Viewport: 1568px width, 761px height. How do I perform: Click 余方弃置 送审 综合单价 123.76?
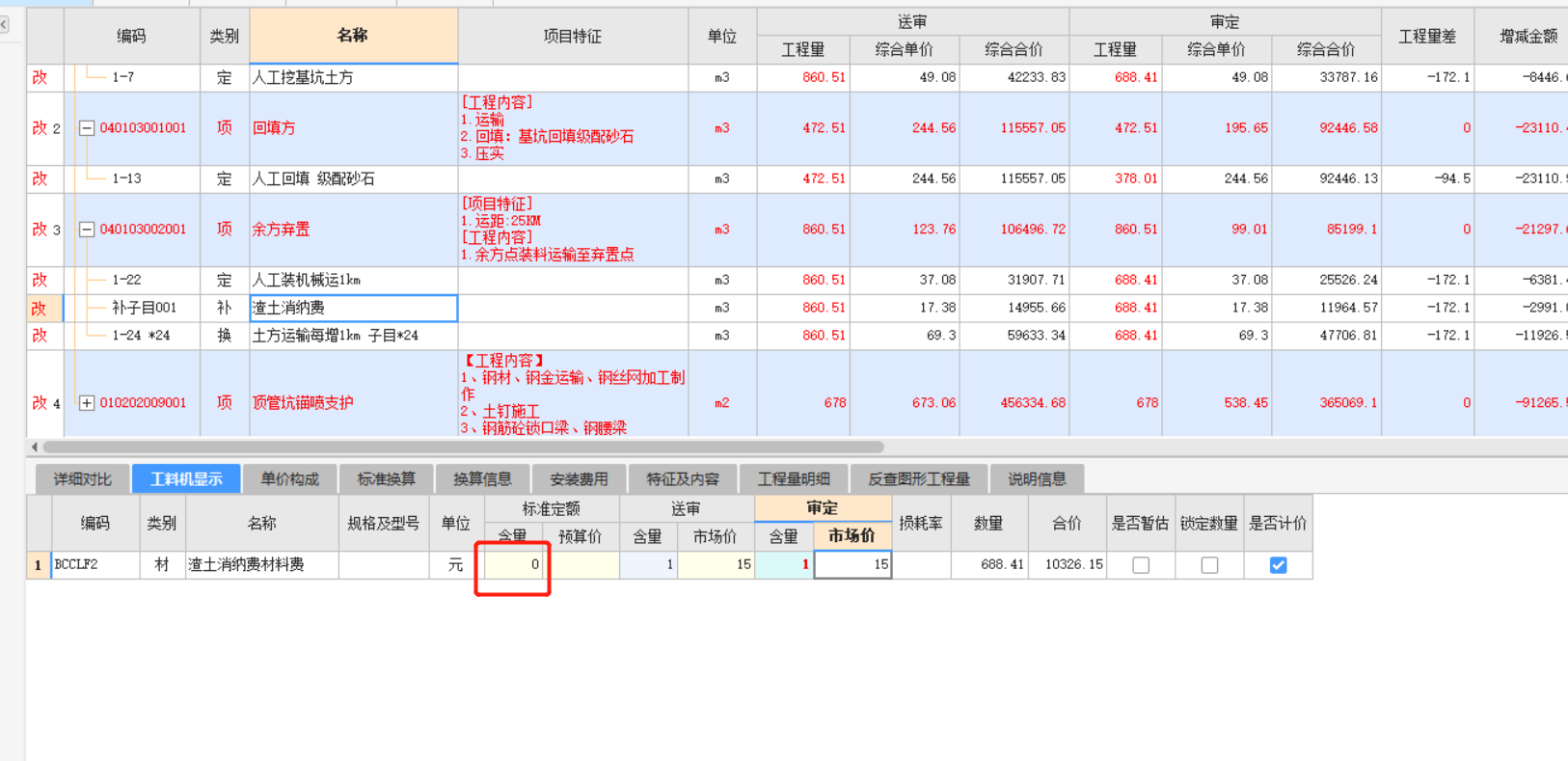[905, 230]
